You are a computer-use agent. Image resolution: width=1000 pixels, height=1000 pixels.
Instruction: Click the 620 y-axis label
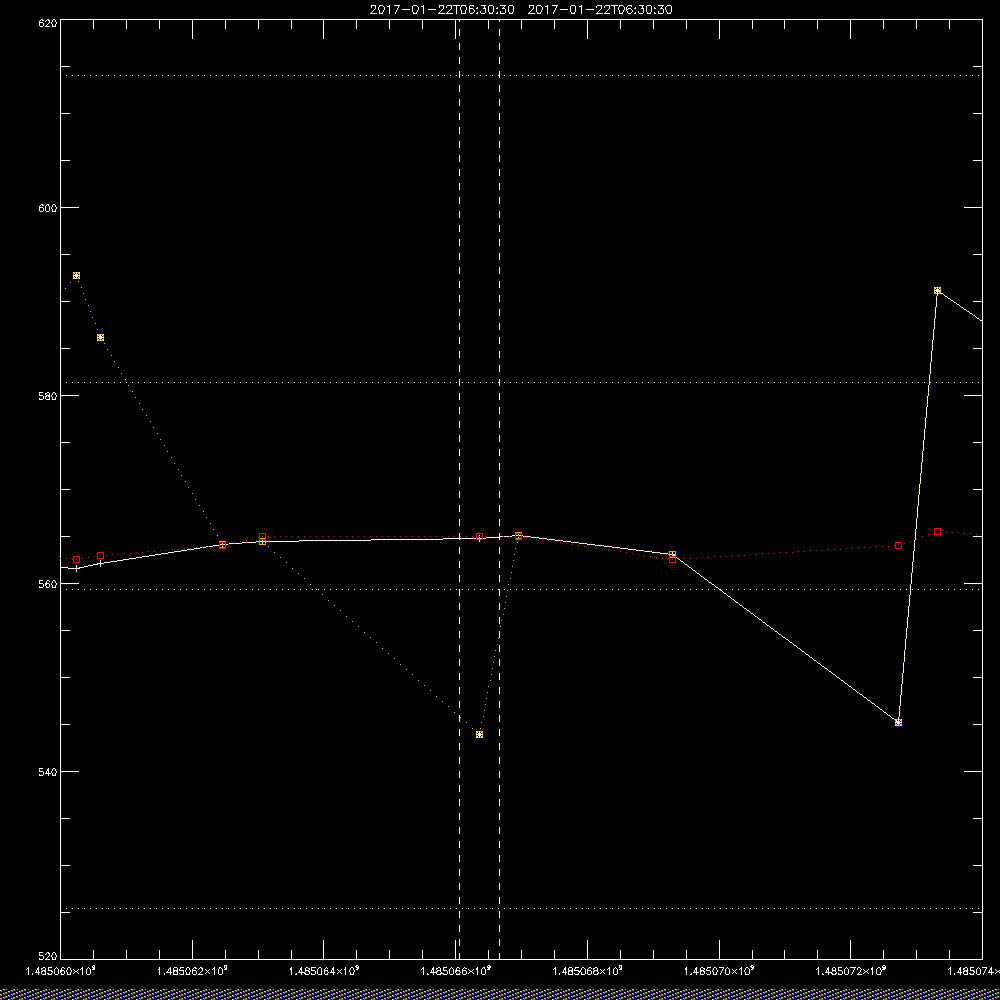(x=48, y=22)
